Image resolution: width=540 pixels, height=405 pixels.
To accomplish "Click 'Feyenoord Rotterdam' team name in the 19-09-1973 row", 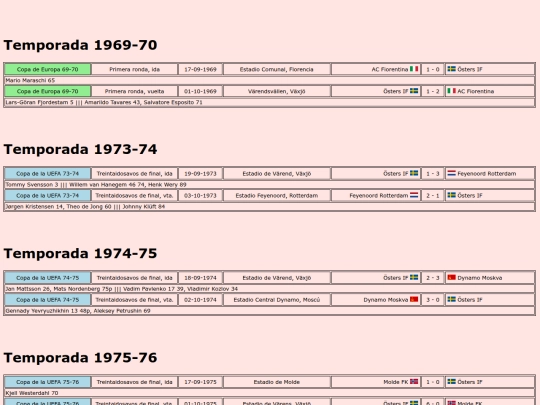I will pyautogui.click(x=487, y=174).
